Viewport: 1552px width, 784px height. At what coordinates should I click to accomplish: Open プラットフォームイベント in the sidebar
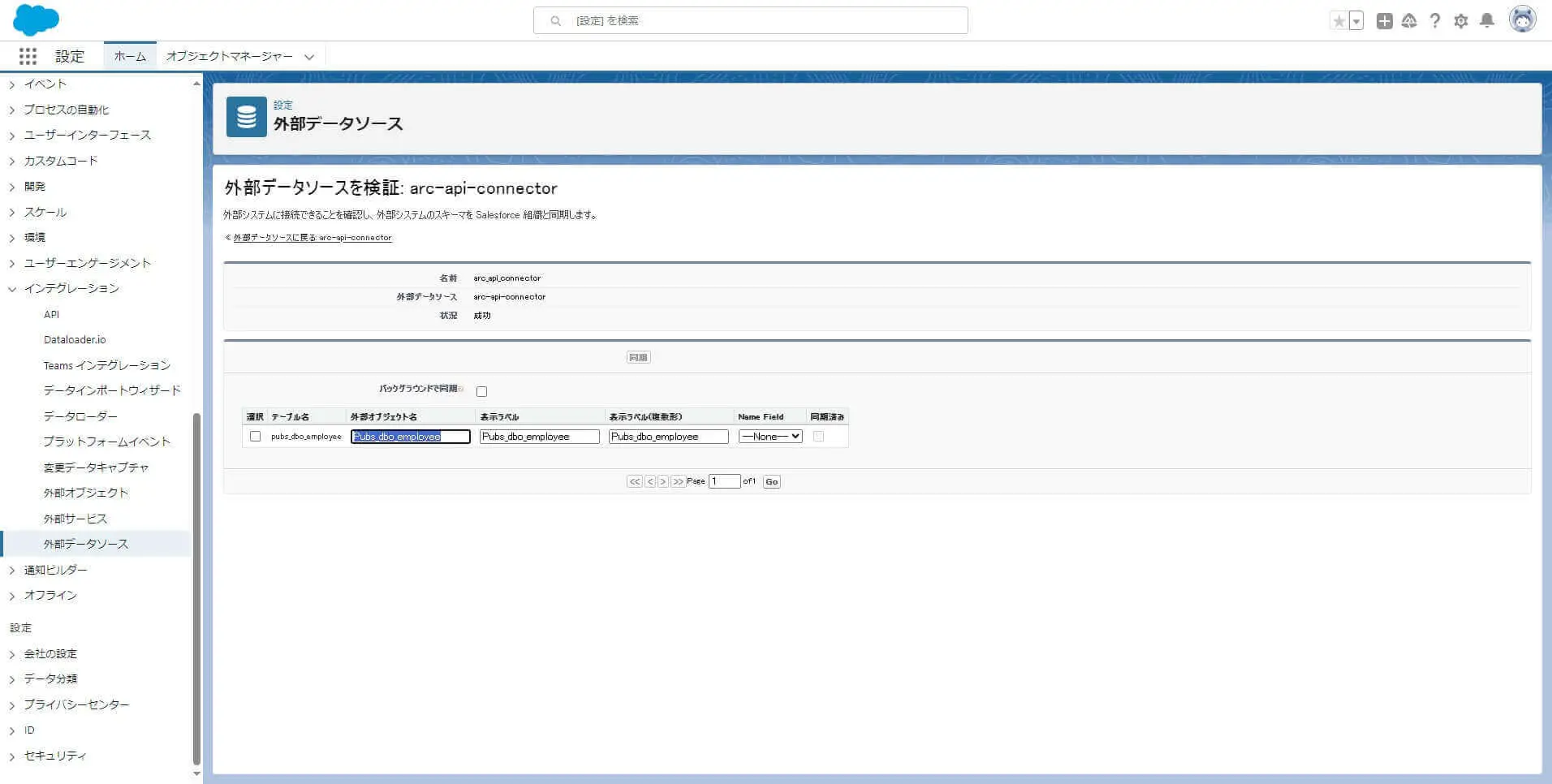[x=106, y=442]
